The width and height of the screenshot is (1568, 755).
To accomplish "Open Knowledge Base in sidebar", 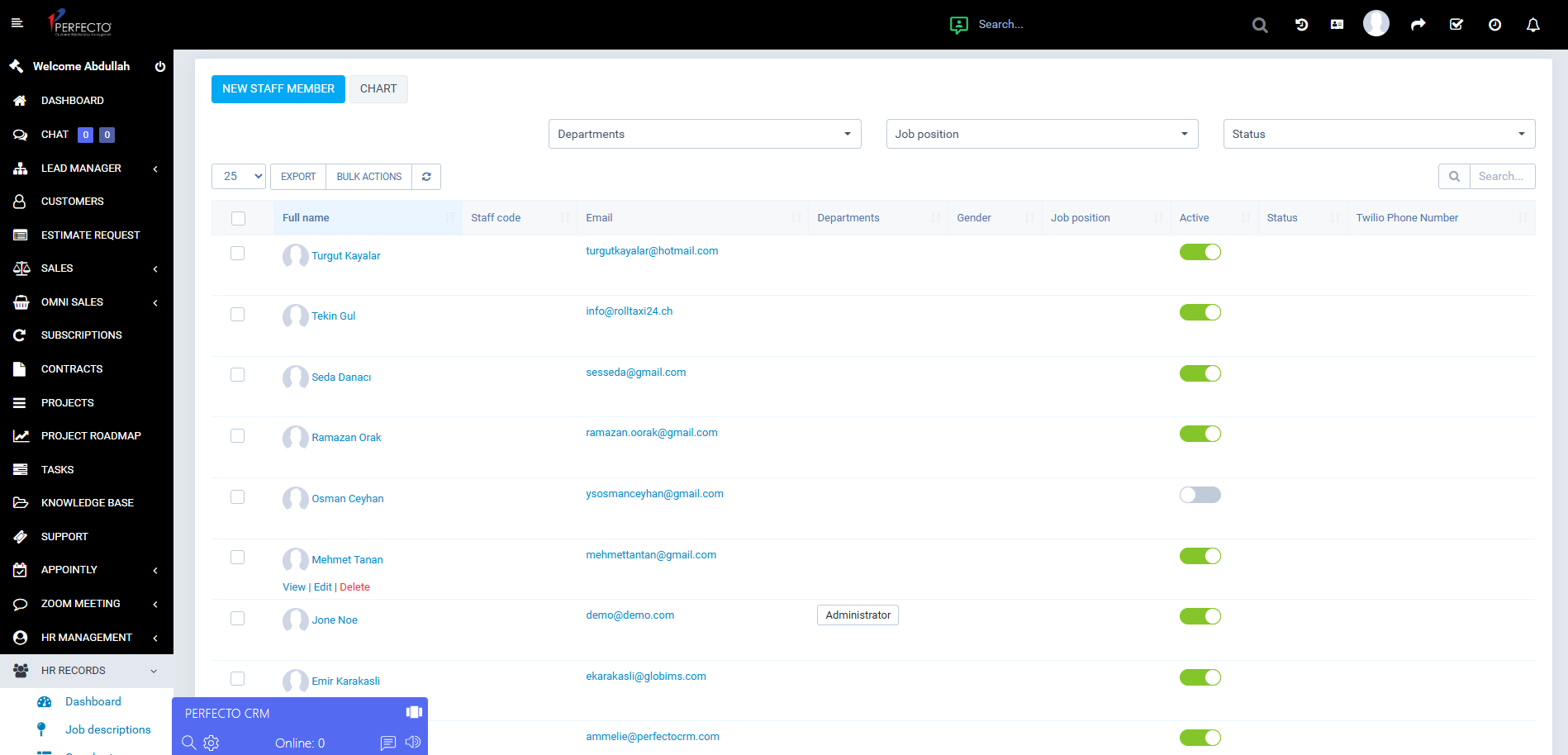I will pyautogui.click(x=87, y=503).
